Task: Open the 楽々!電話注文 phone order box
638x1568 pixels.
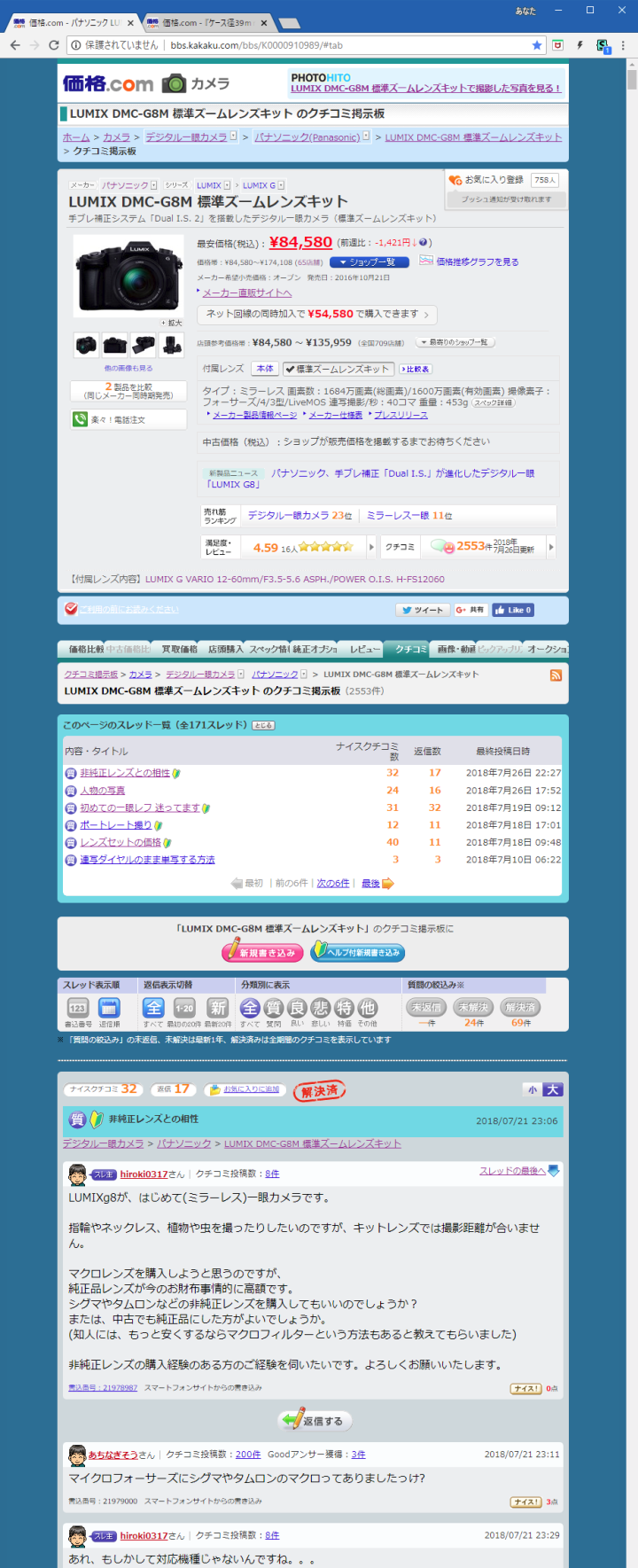Action: [128, 419]
